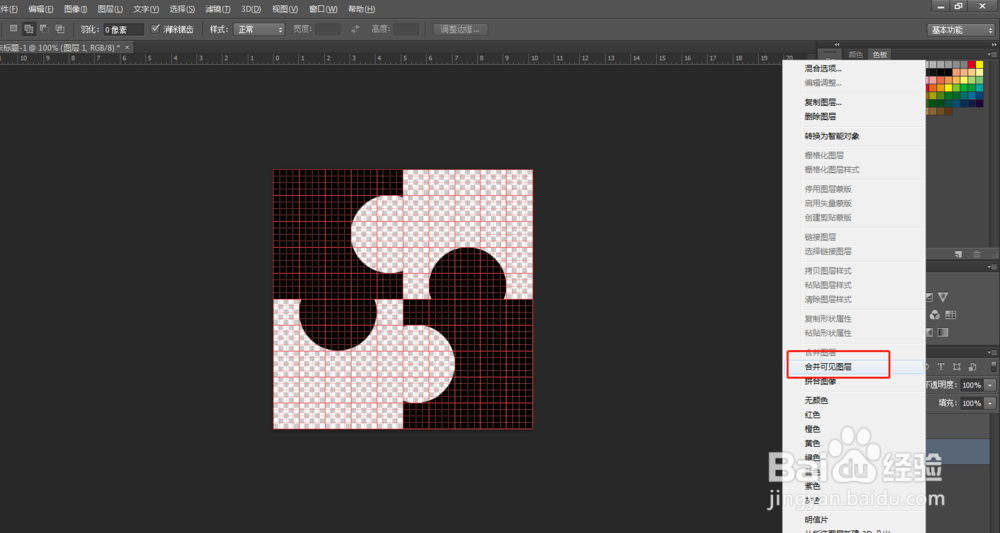
Task: Click the smart object layer filter icon
Action: (x=973, y=366)
